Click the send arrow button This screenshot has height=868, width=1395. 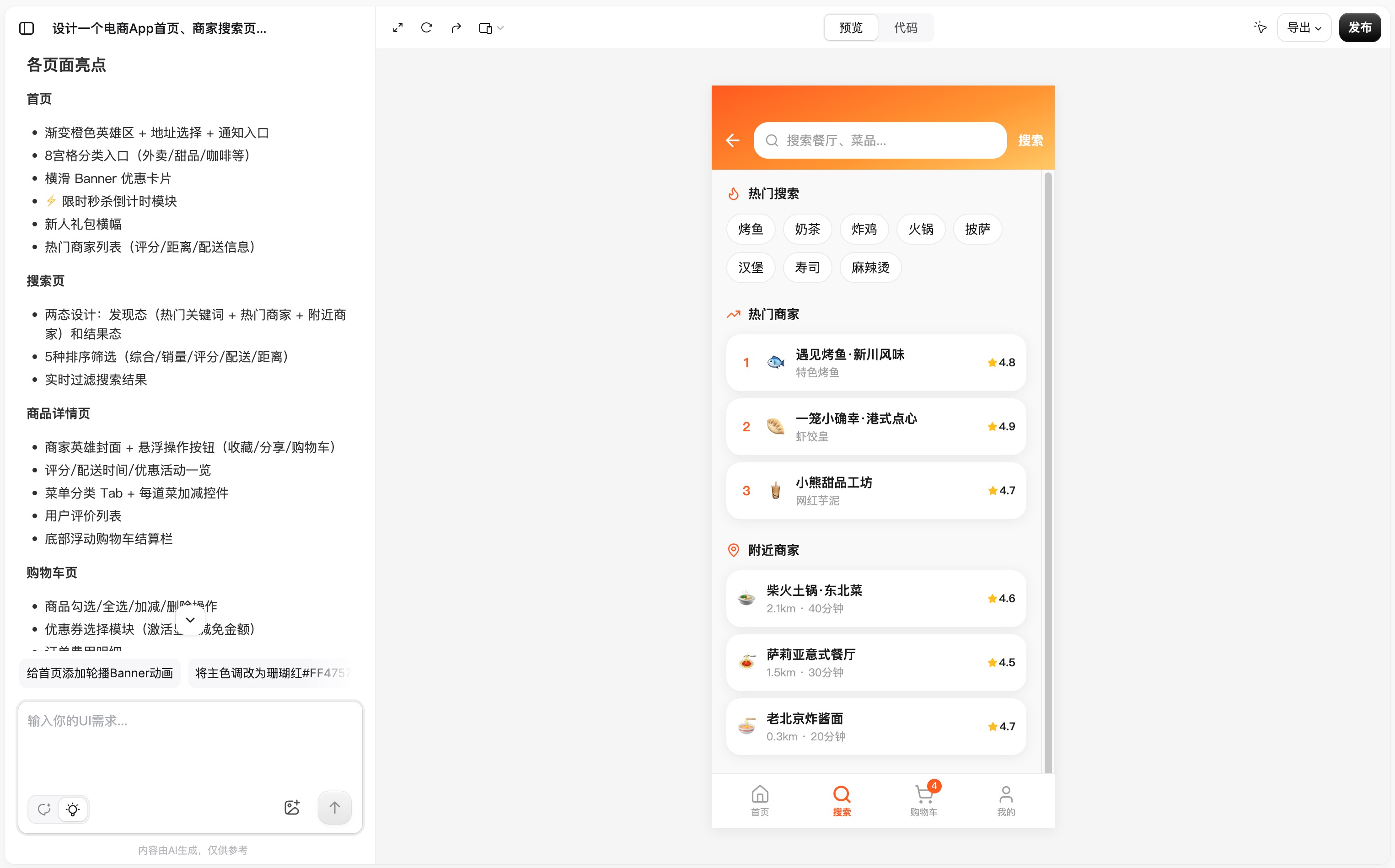pos(335,808)
